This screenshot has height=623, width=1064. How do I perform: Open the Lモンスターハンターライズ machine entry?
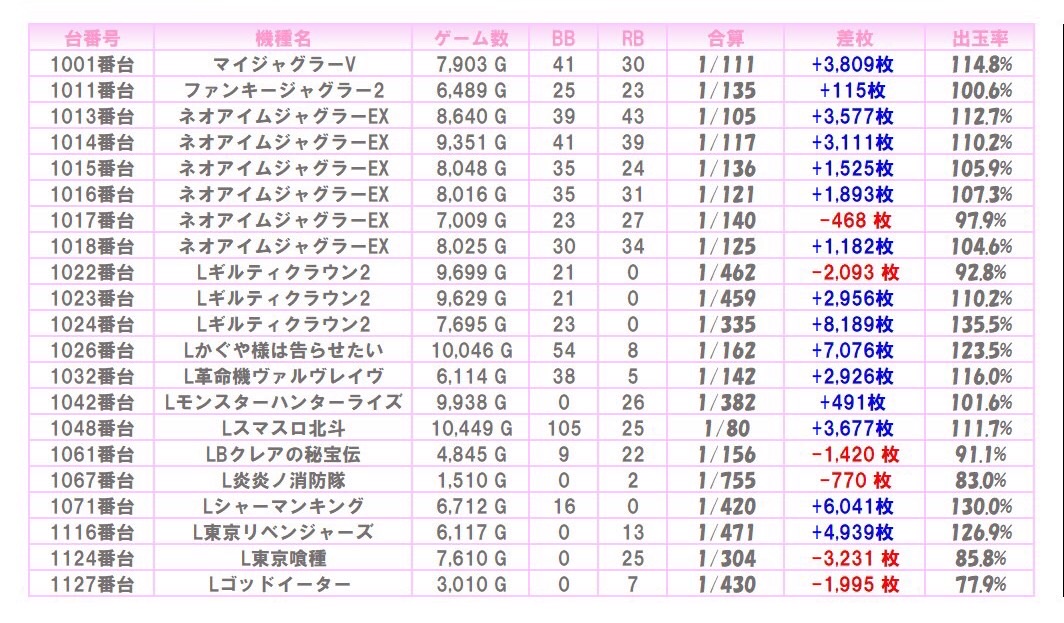pyautogui.click(x=283, y=402)
